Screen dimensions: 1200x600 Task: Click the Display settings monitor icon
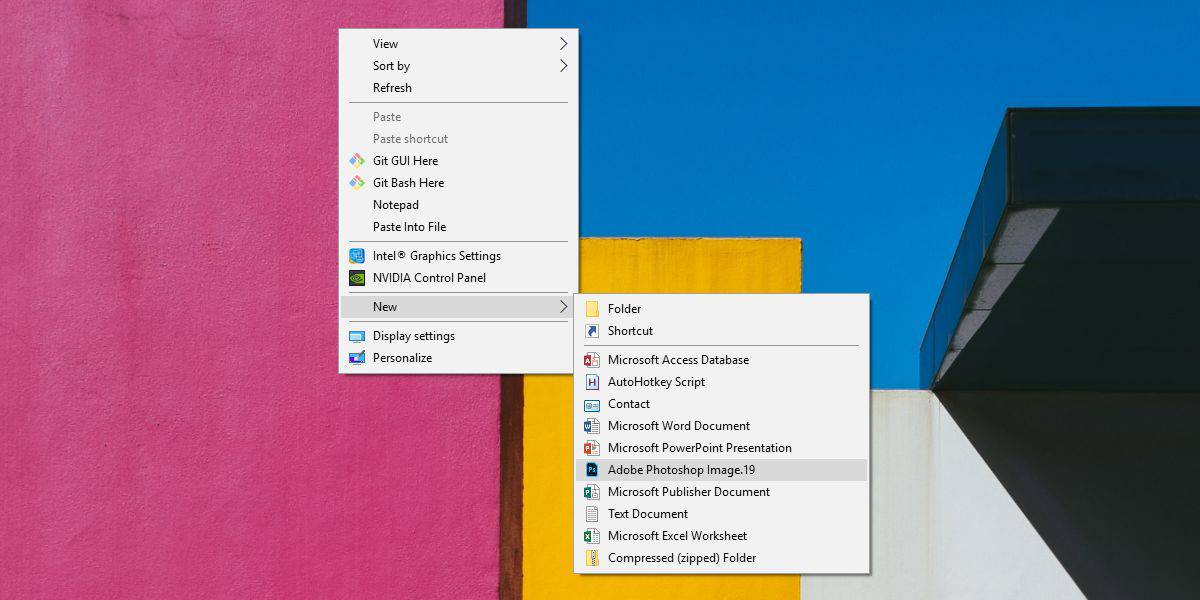(357, 336)
